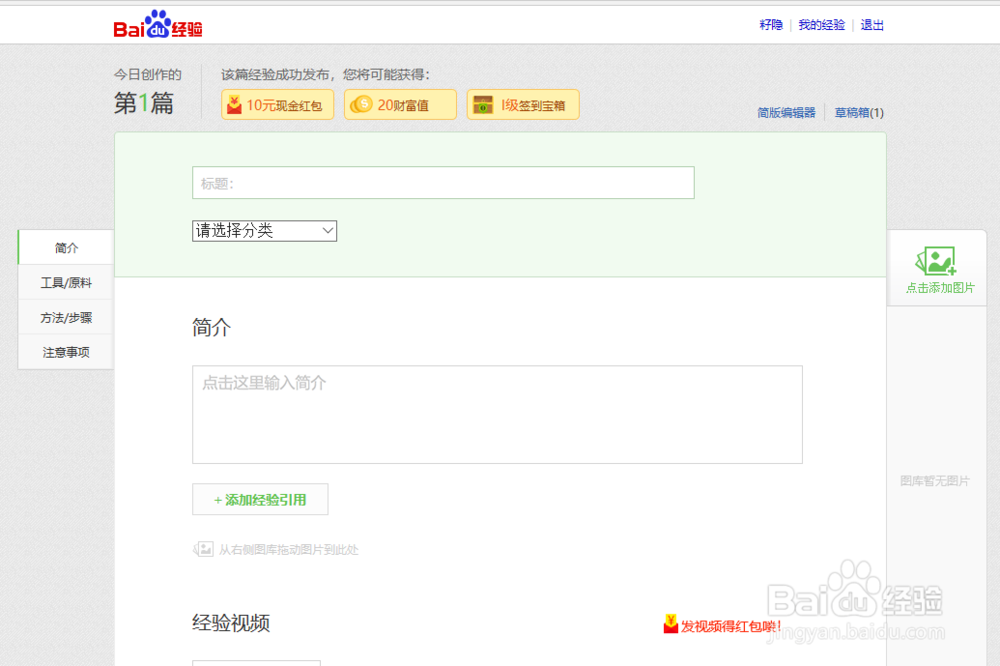Image resolution: width=1000 pixels, height=666 pixels.
Task: Click the red envelope cash reward icon
Action: pyautogui.click(x=236, y=104)
